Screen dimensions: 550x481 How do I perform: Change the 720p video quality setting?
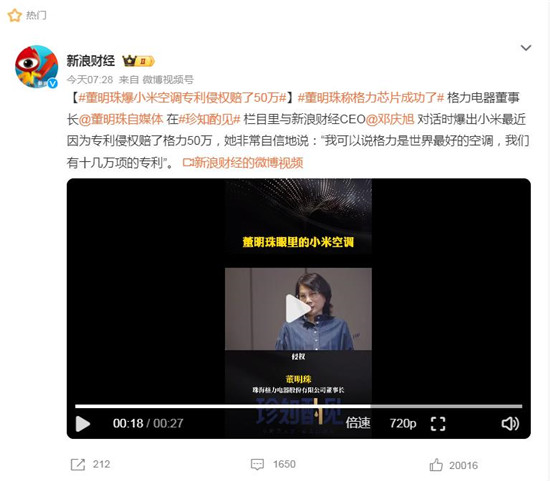click(x=403, y=423)
